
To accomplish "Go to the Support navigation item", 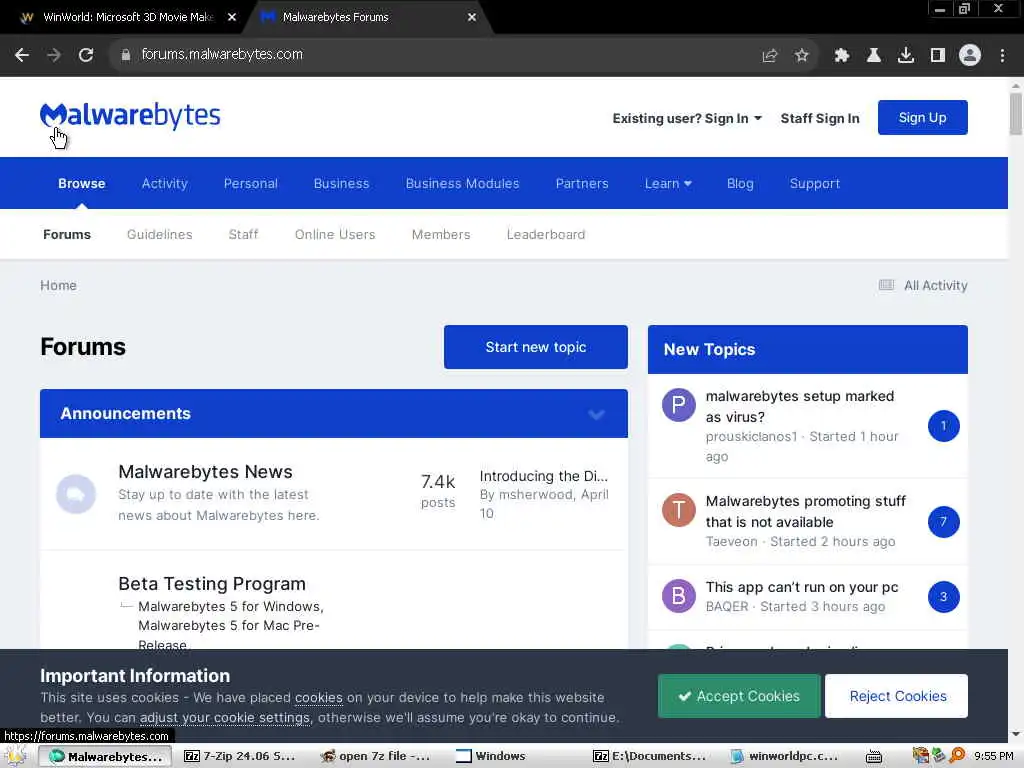I will tap(814, 184).
